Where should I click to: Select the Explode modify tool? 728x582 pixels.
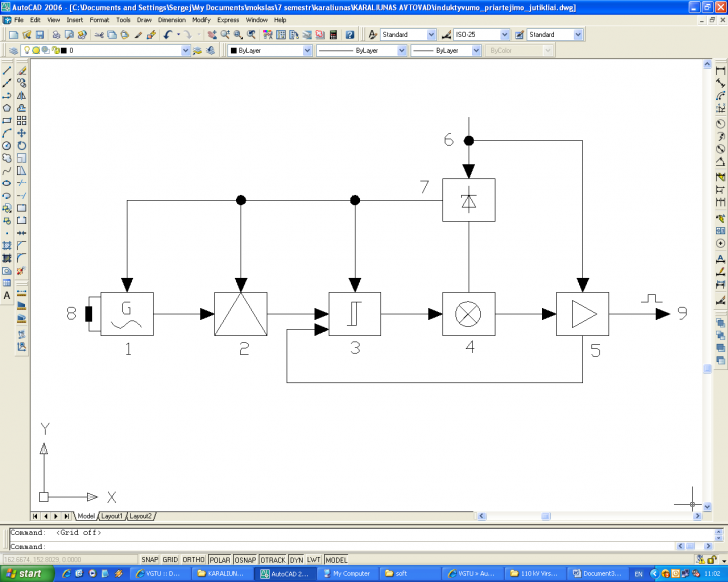(x=21, y=271)
